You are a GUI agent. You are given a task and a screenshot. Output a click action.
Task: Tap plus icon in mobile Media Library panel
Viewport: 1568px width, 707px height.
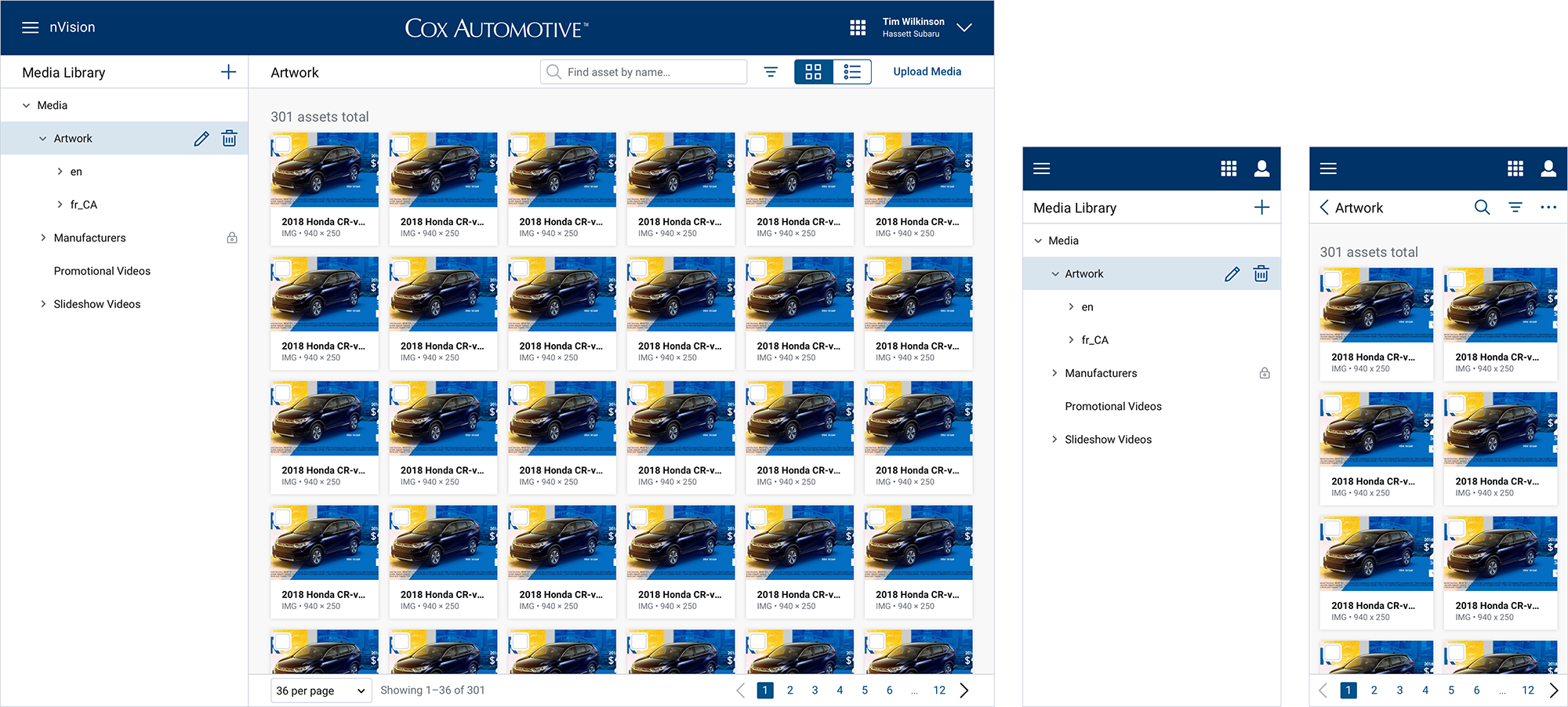[1261, 208]
